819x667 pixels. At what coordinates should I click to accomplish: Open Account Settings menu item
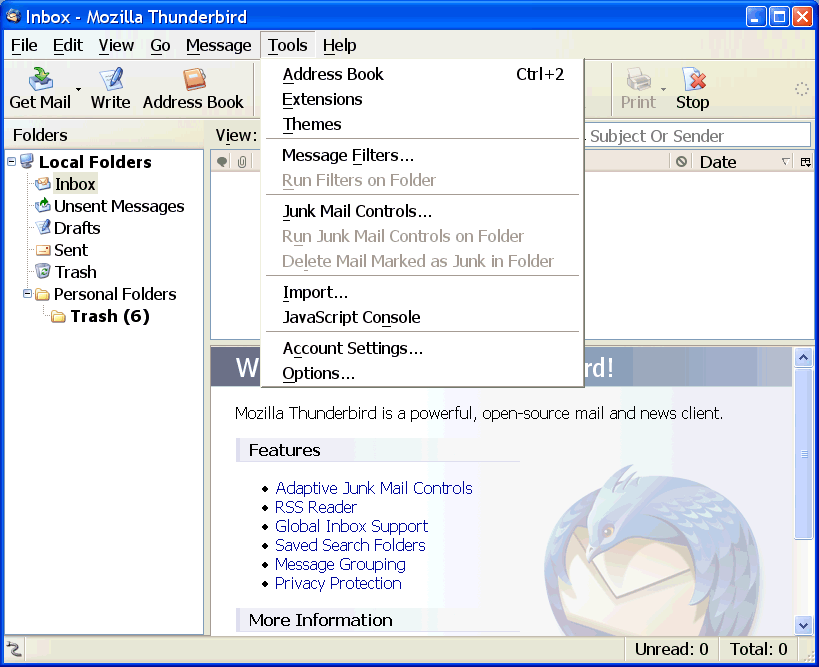tap(422, 348)
